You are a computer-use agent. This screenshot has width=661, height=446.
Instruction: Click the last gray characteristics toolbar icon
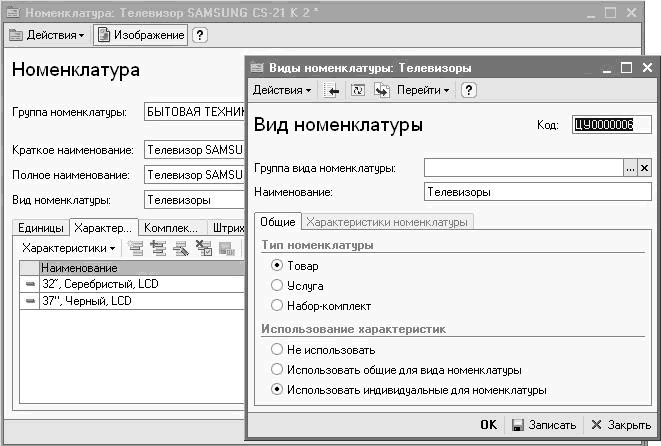(x=227, y=248)
